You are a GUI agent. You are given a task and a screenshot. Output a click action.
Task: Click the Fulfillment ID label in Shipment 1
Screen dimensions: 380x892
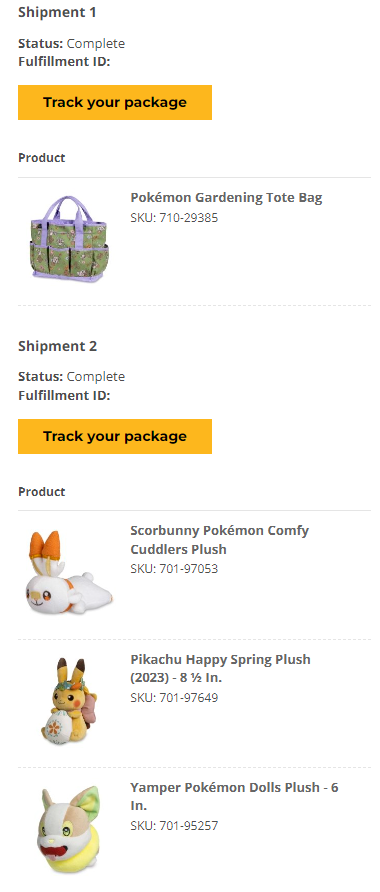pyautogui.click(x=64, y=61)
